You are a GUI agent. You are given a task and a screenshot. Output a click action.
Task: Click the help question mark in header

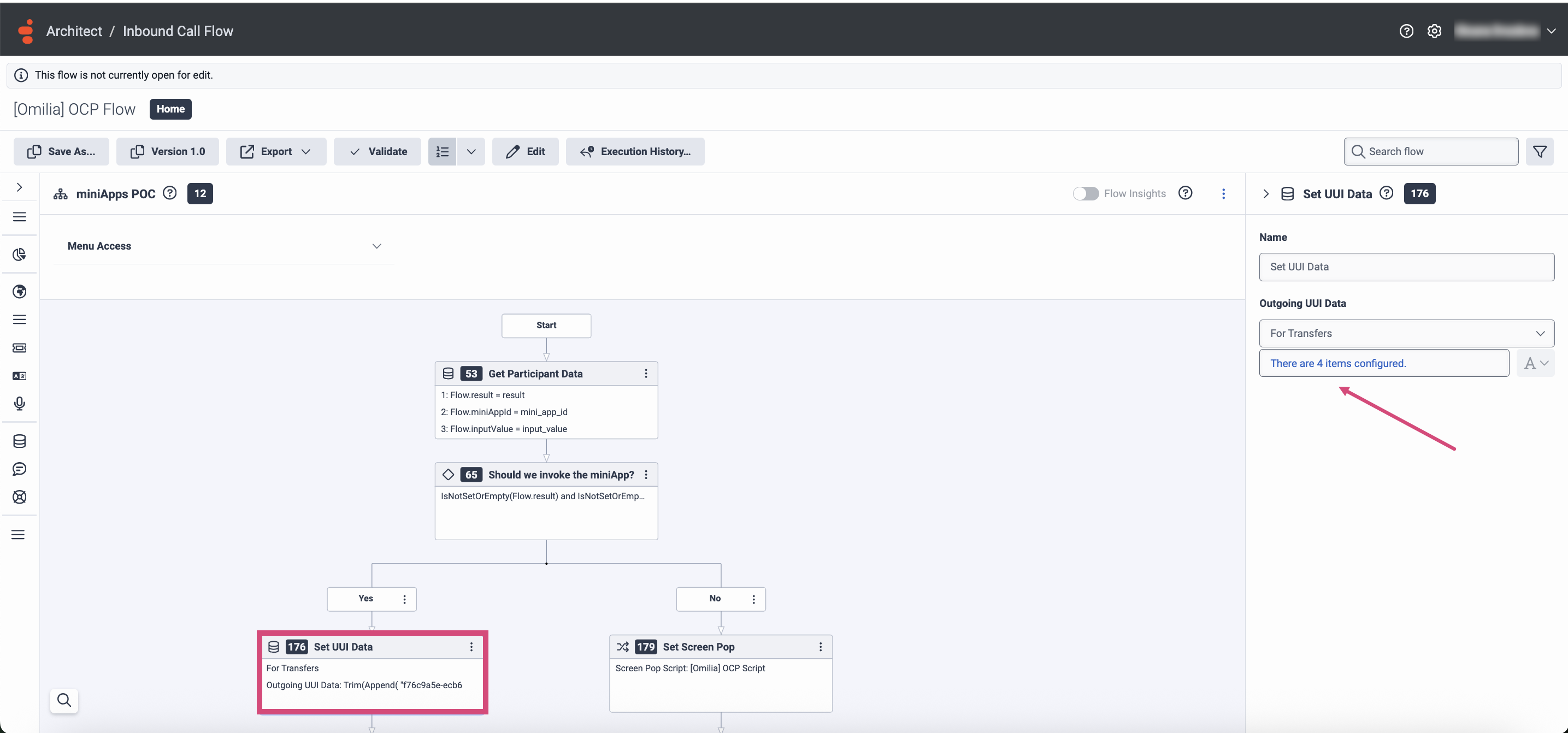click(1406, 31)
